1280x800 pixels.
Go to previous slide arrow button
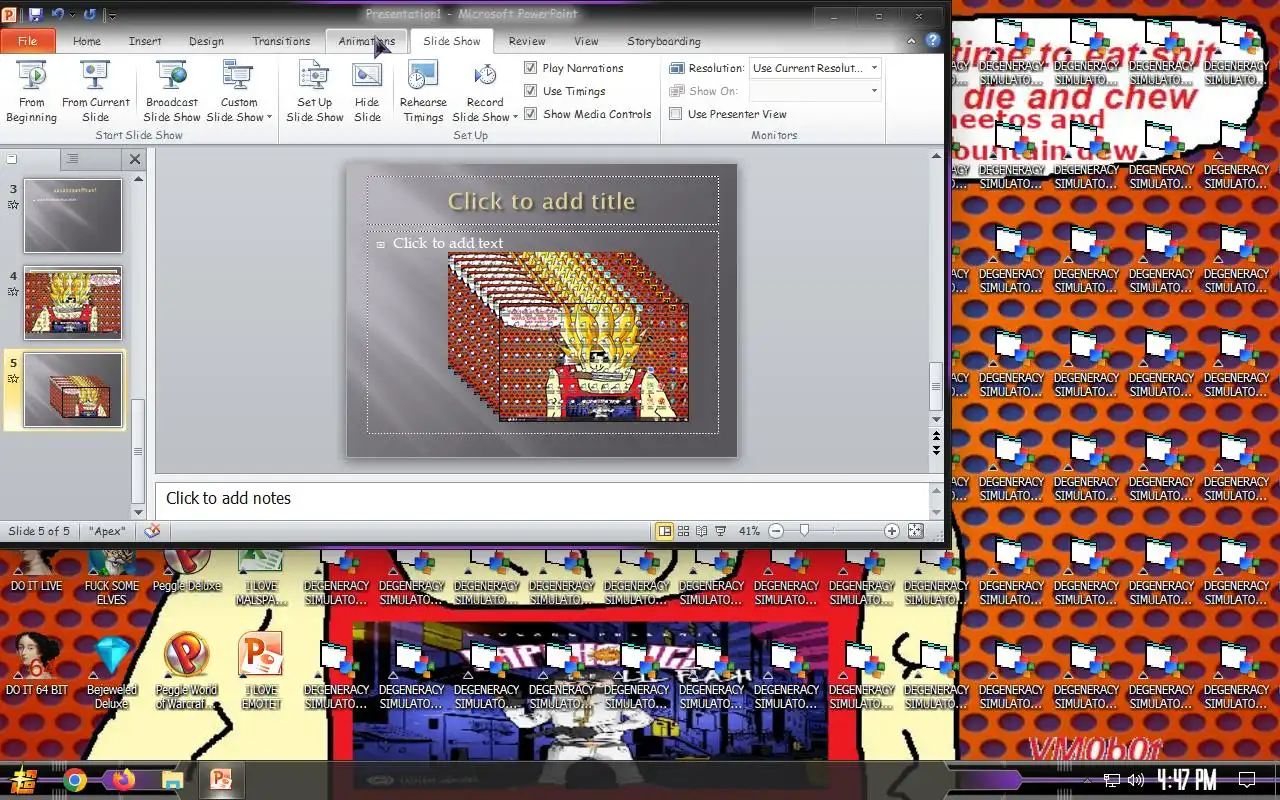(936, 436)
